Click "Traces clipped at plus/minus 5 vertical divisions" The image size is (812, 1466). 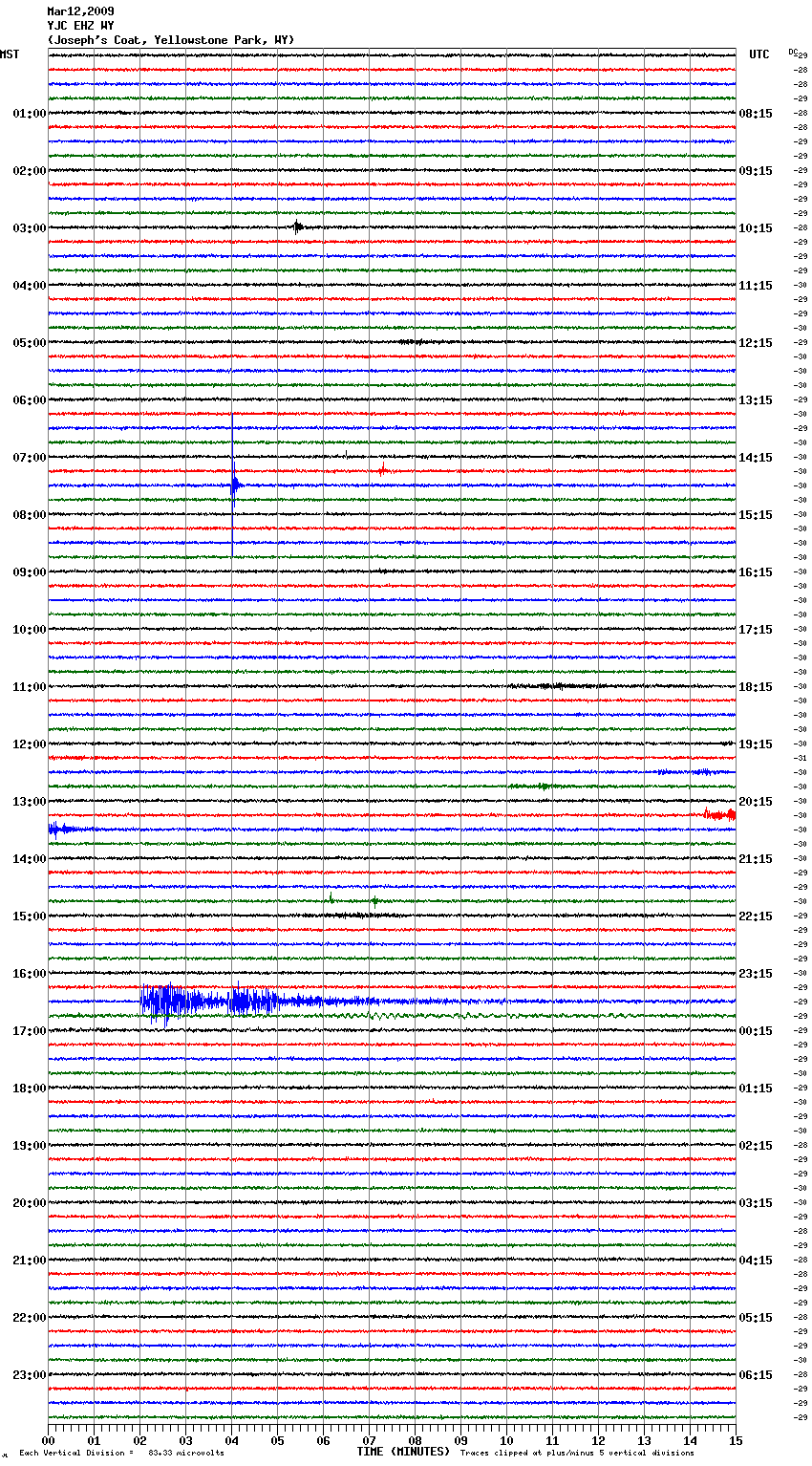tap(577, 1453)
